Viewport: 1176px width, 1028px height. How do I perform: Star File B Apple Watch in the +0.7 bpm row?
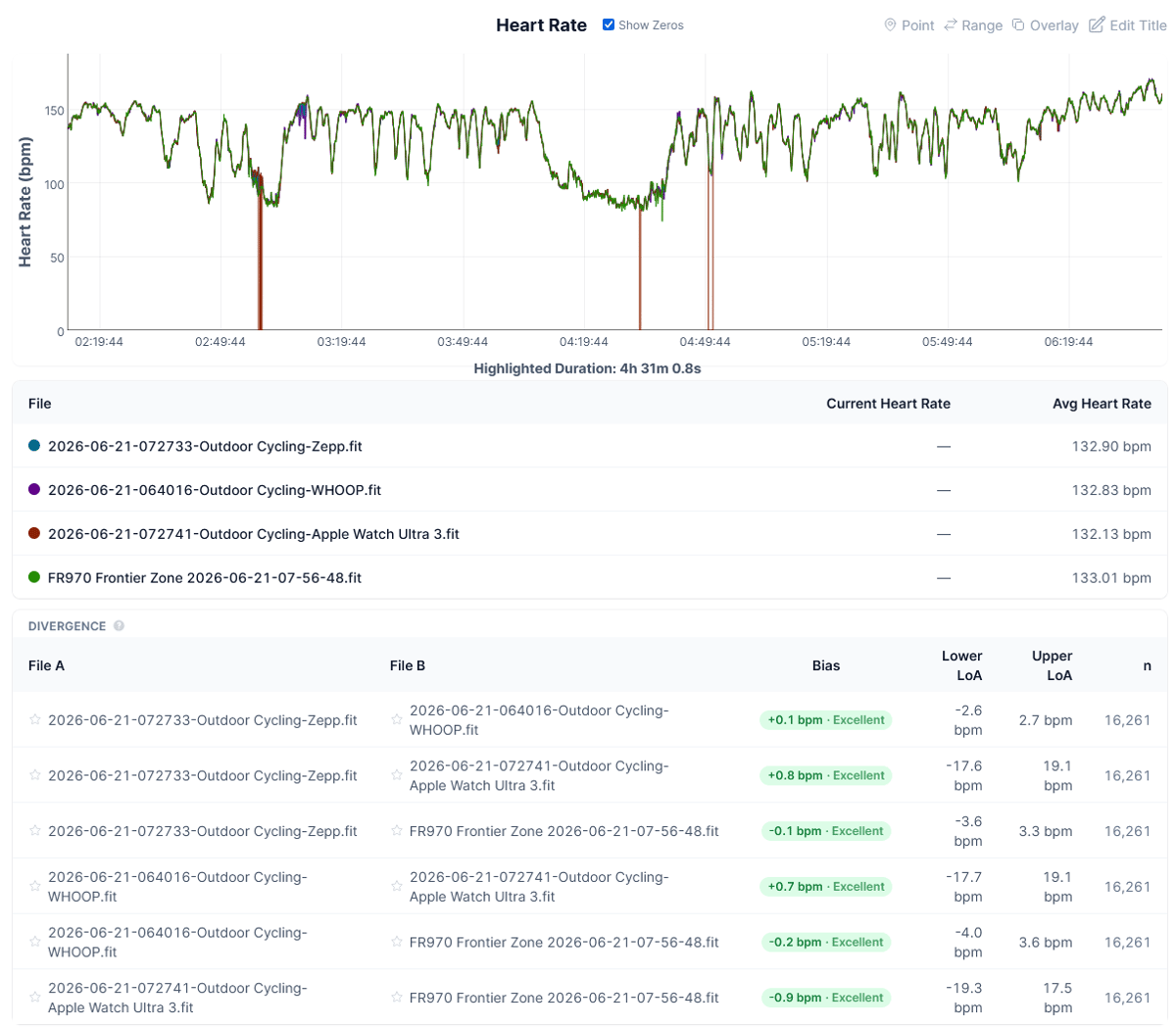(x=397, y=886)
